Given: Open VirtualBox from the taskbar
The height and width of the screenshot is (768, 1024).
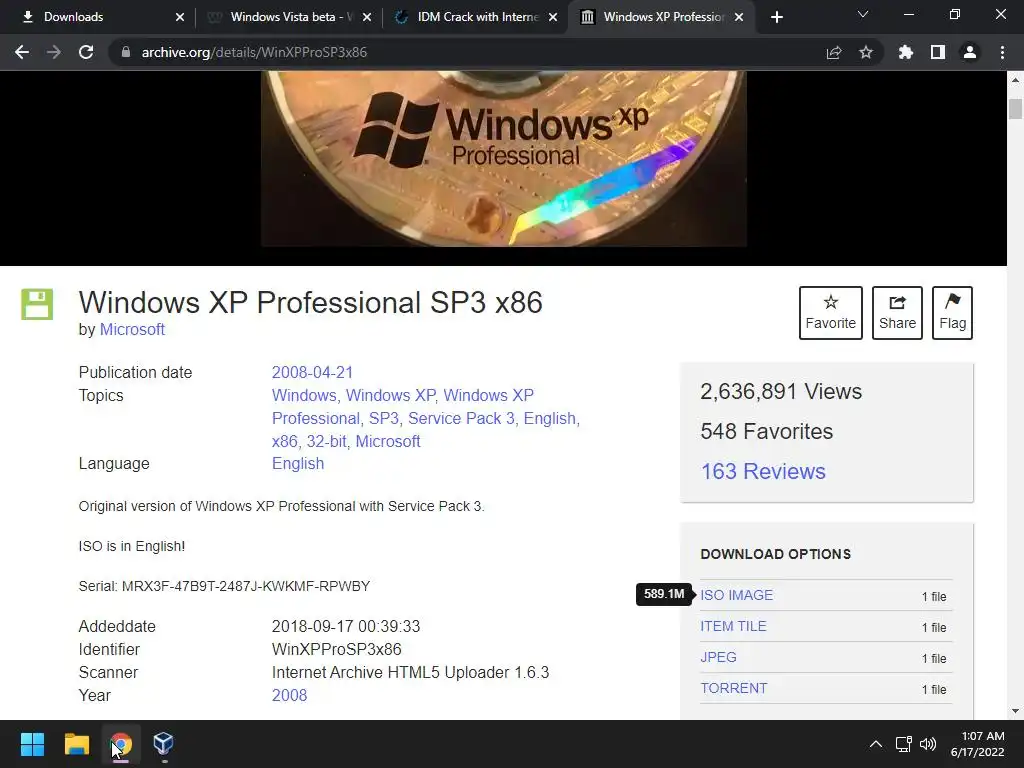Looking at the screenshot, I should [x=163, y=744].
